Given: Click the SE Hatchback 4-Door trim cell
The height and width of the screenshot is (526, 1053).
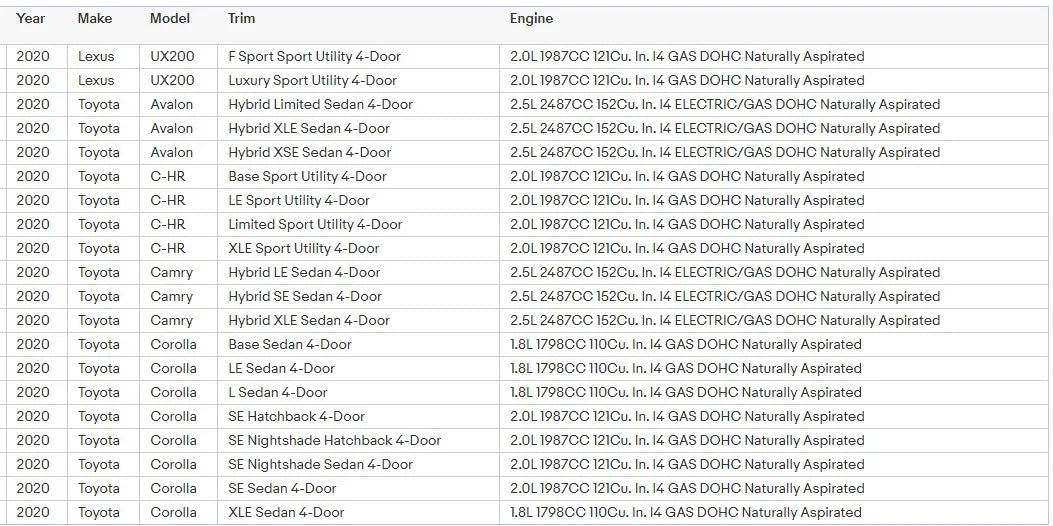Looking at the screenshot, I should (296, 417).
